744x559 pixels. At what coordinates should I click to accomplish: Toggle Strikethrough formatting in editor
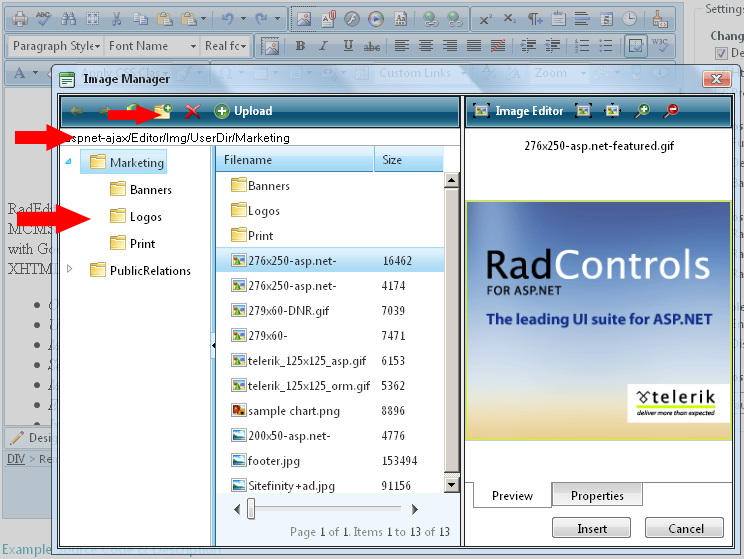pos(372,47)
